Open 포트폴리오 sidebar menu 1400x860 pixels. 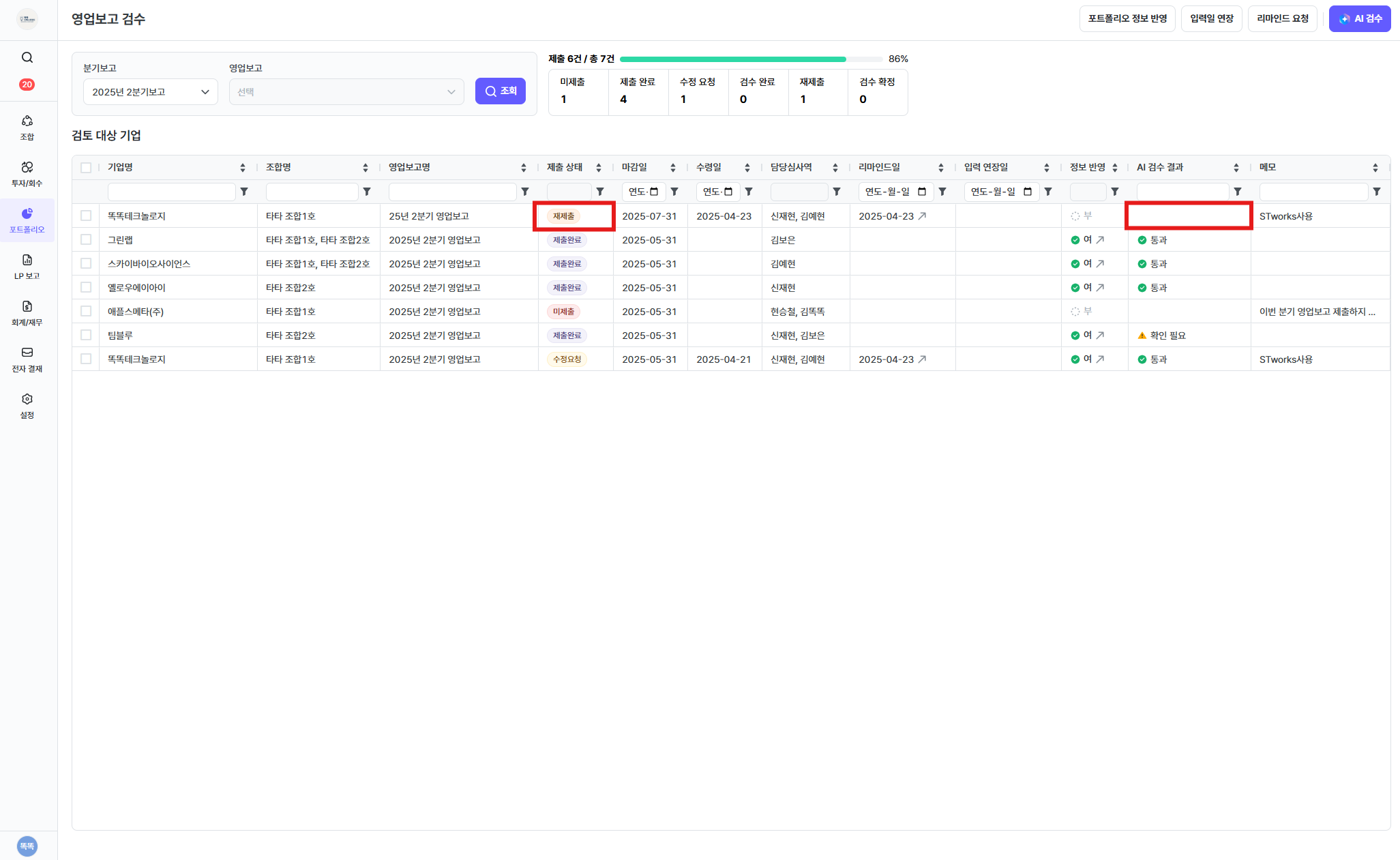27,220
